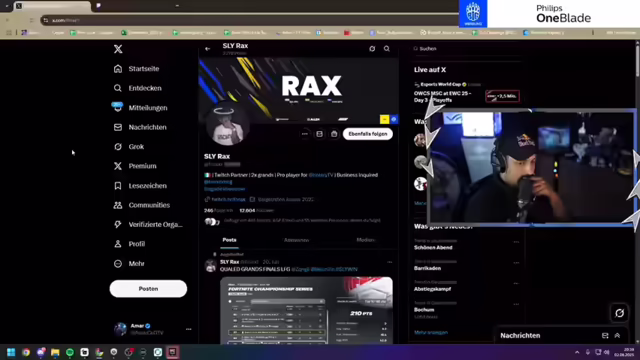Open Startseite from the sidebar
This screenshot has height=360, width=640.
pyautogui.click(x=136, y=69)
